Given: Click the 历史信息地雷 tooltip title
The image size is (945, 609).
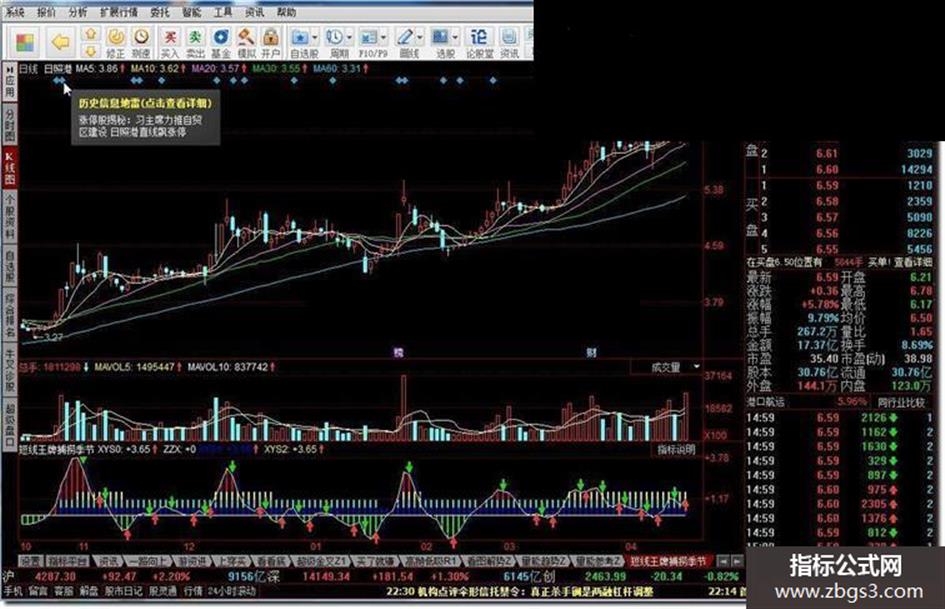Looking at the screenshot, I should click(x=145, y=103).
